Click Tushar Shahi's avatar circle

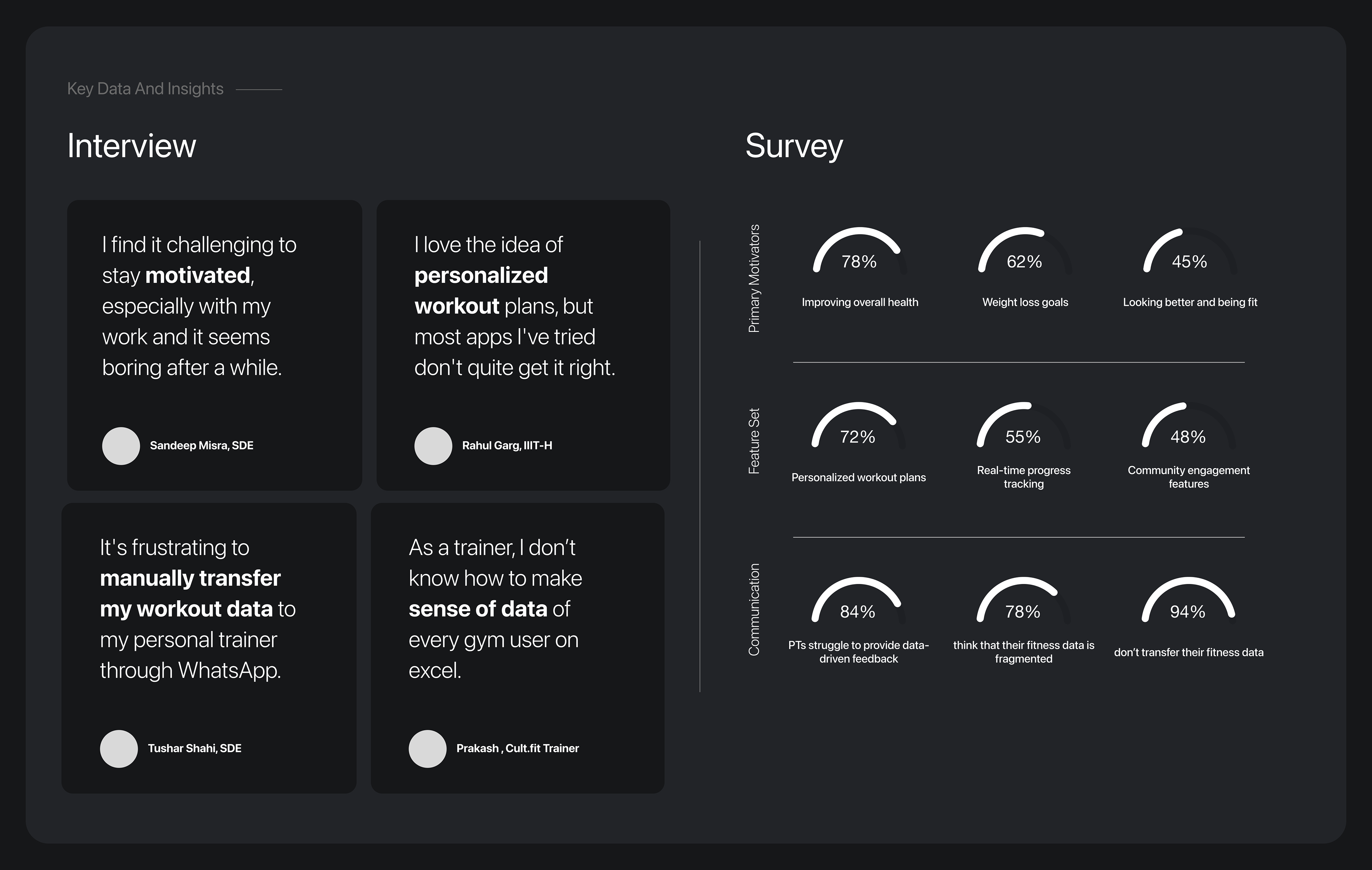pos(119,749)
